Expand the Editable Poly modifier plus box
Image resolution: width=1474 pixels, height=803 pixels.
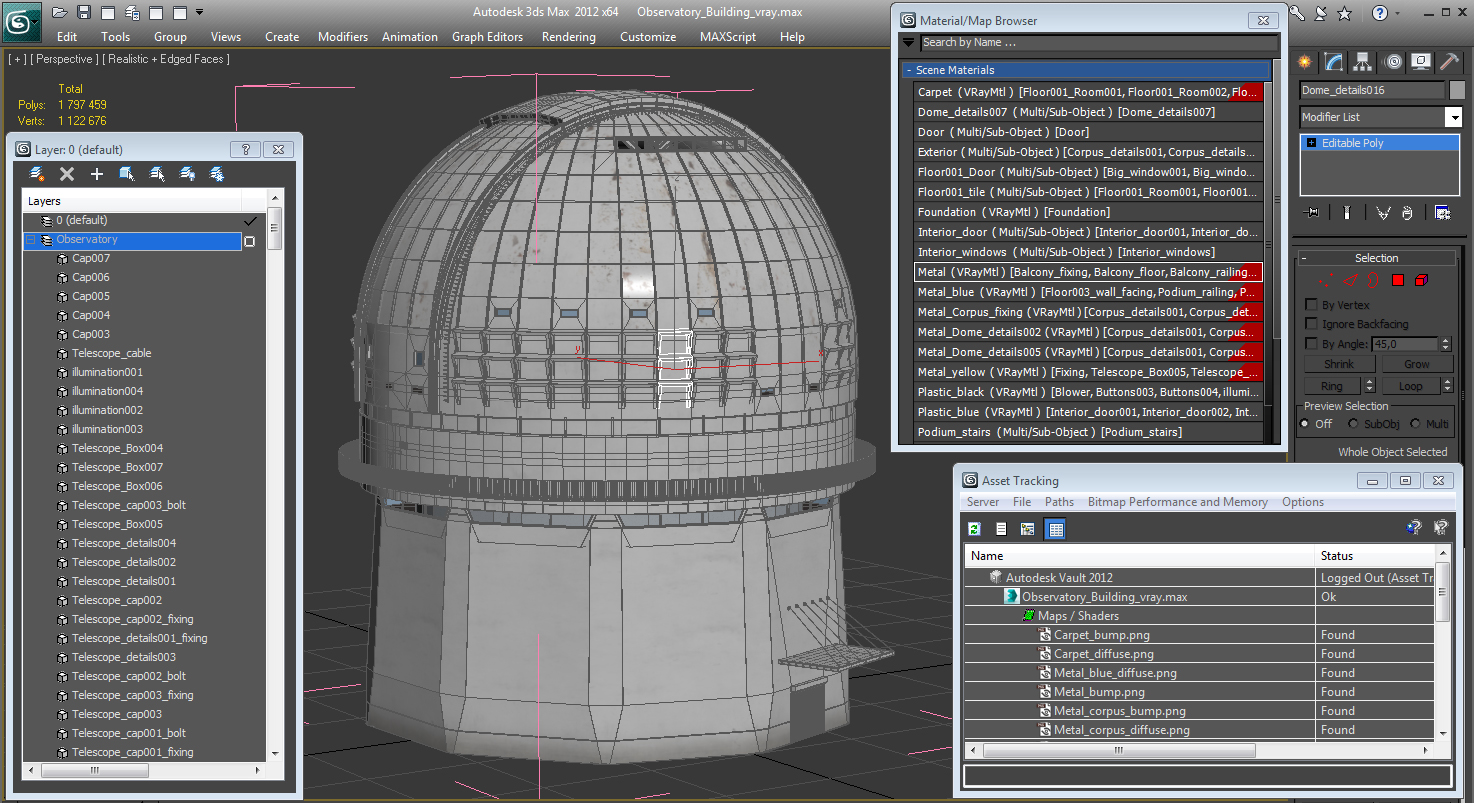(x=1311, y=143)
